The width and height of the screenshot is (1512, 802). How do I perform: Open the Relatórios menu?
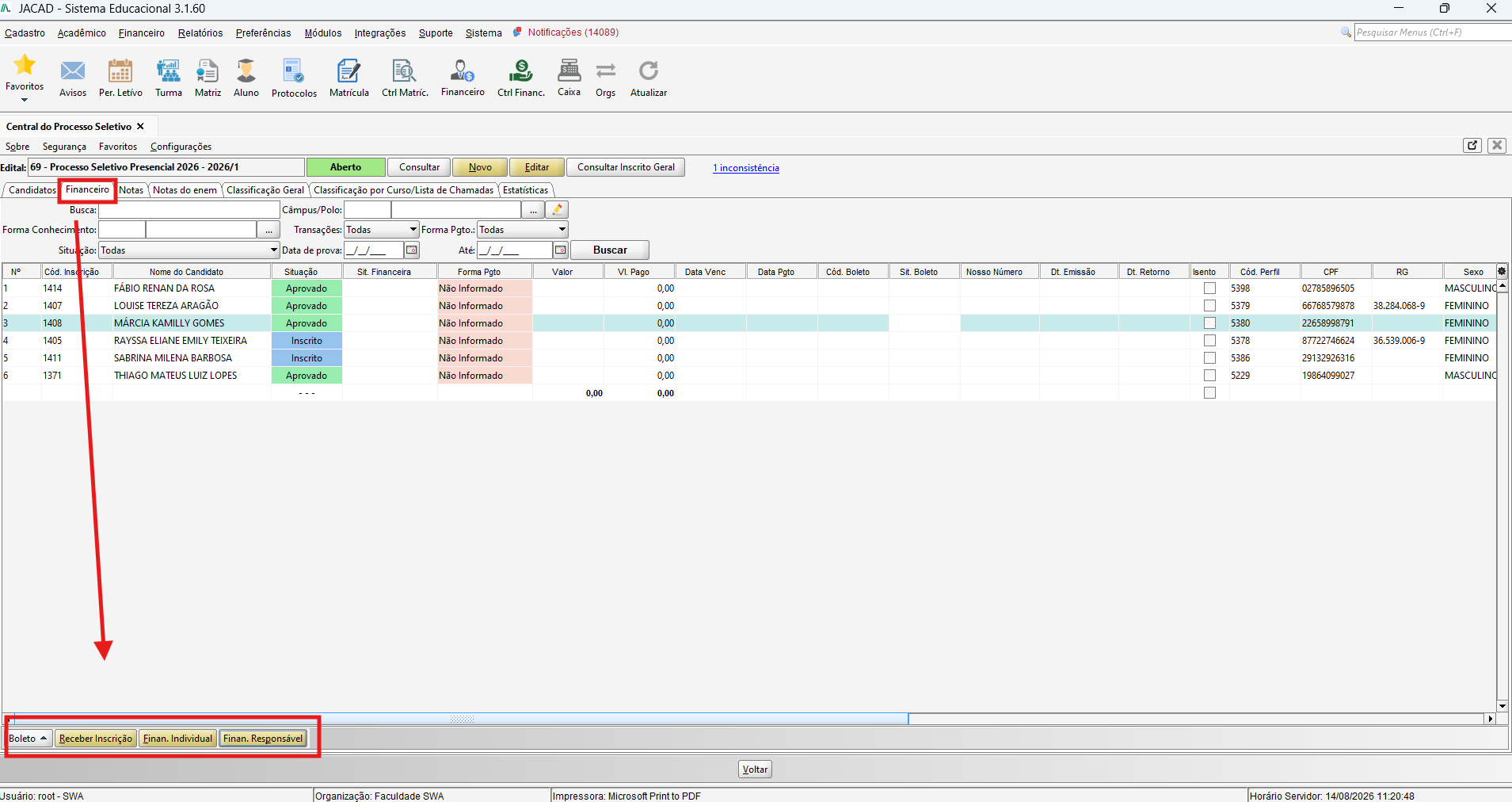[x=200, y=33]
